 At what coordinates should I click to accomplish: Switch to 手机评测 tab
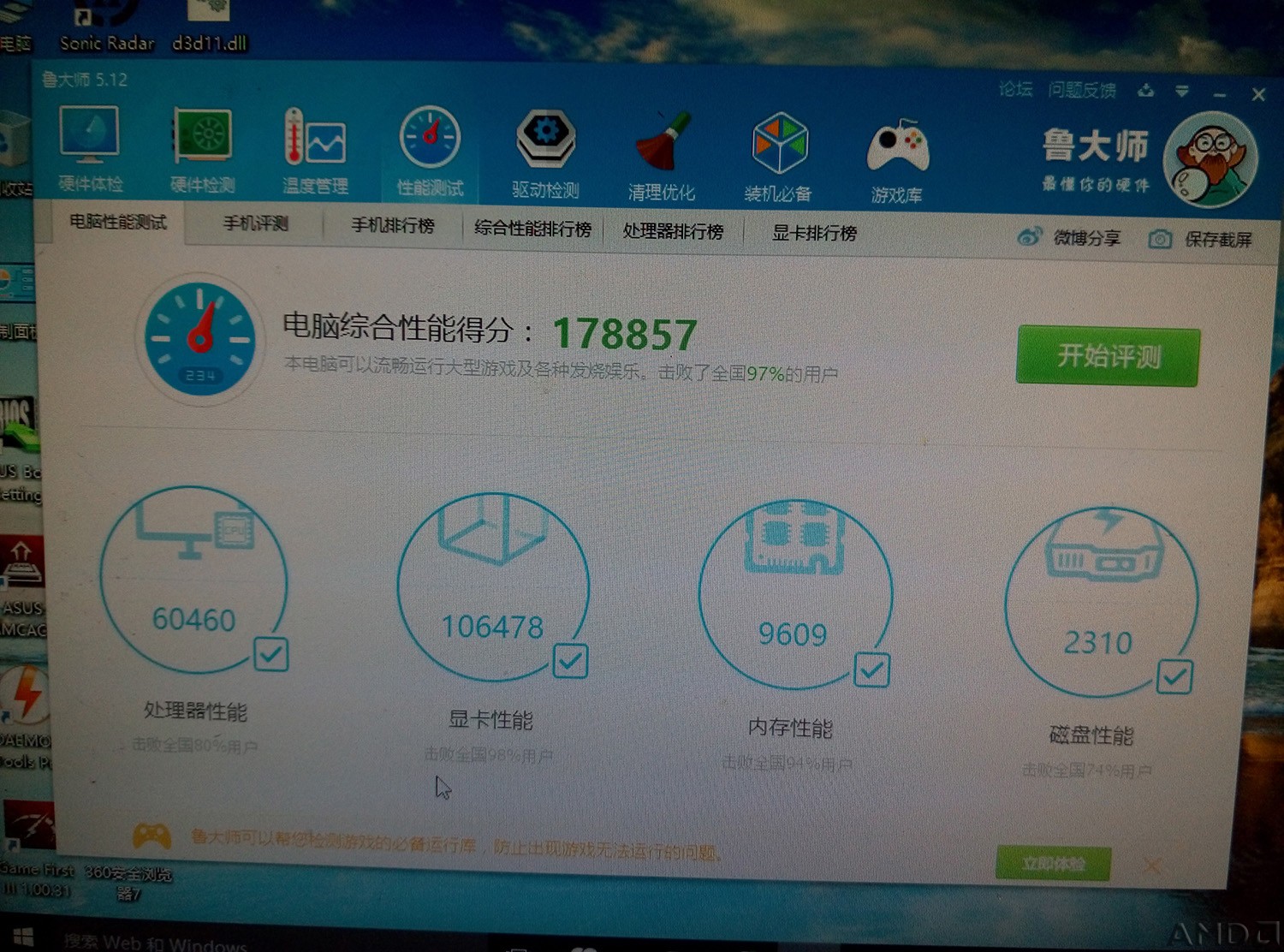[x=255, y=223]
